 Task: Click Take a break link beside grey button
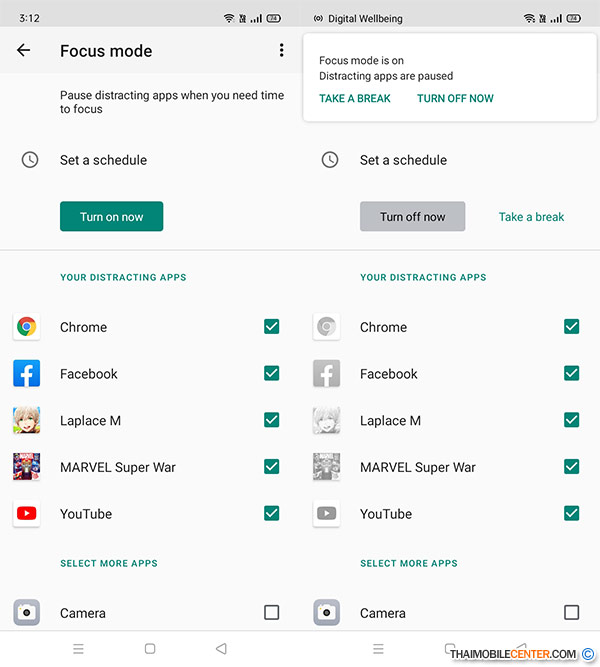tap(531, 217)
